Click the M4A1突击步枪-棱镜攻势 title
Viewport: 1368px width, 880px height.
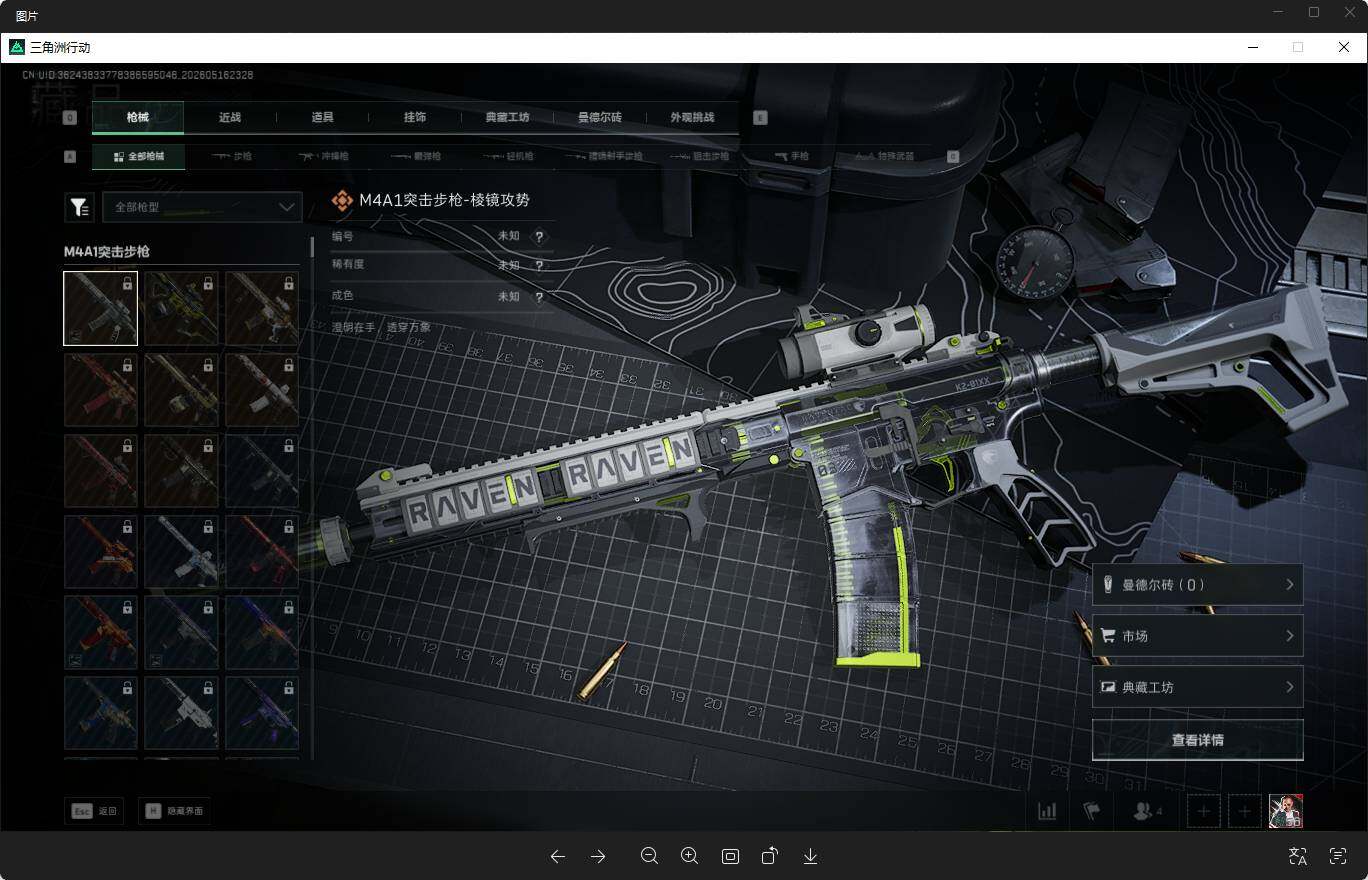pyautogui.click(x=444, y=200)
